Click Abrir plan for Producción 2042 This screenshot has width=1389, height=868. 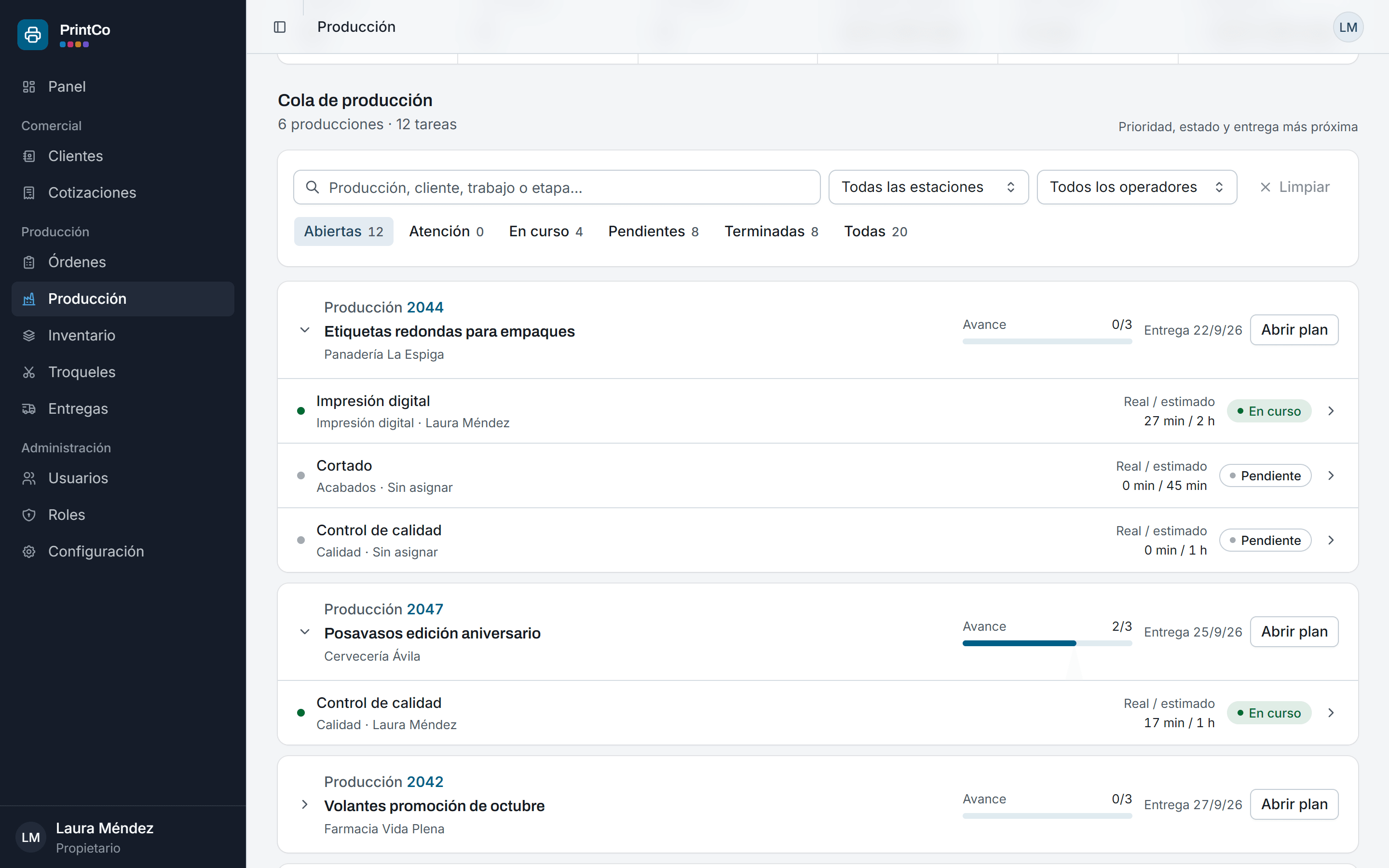(1294, 805)
